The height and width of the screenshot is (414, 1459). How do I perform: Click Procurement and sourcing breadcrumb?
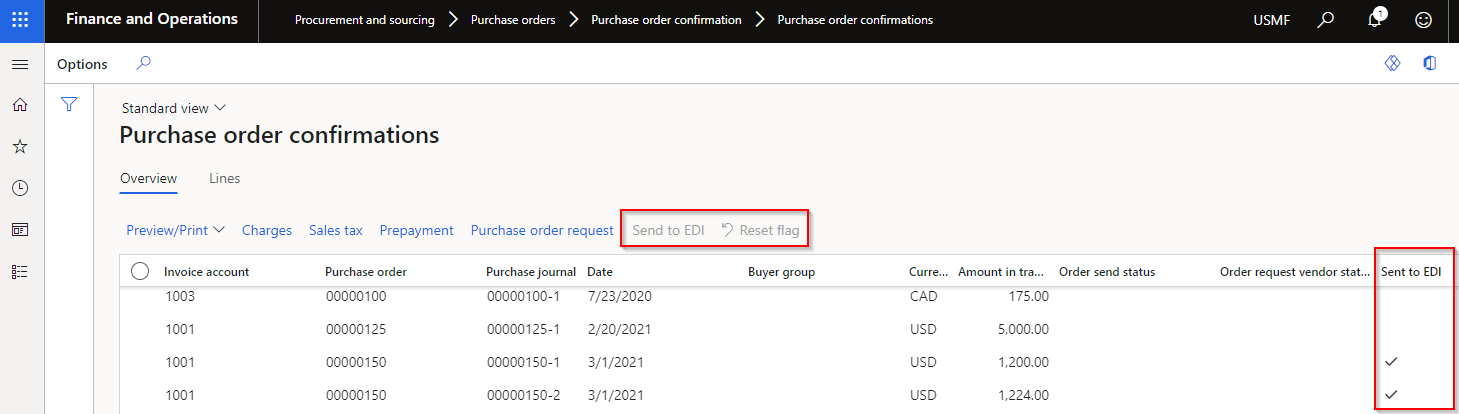(364, 20)
